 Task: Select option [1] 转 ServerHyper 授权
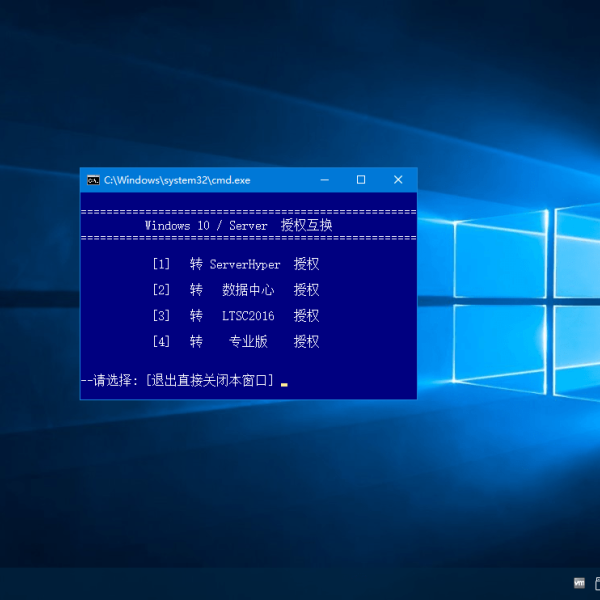tap(236, 264)
